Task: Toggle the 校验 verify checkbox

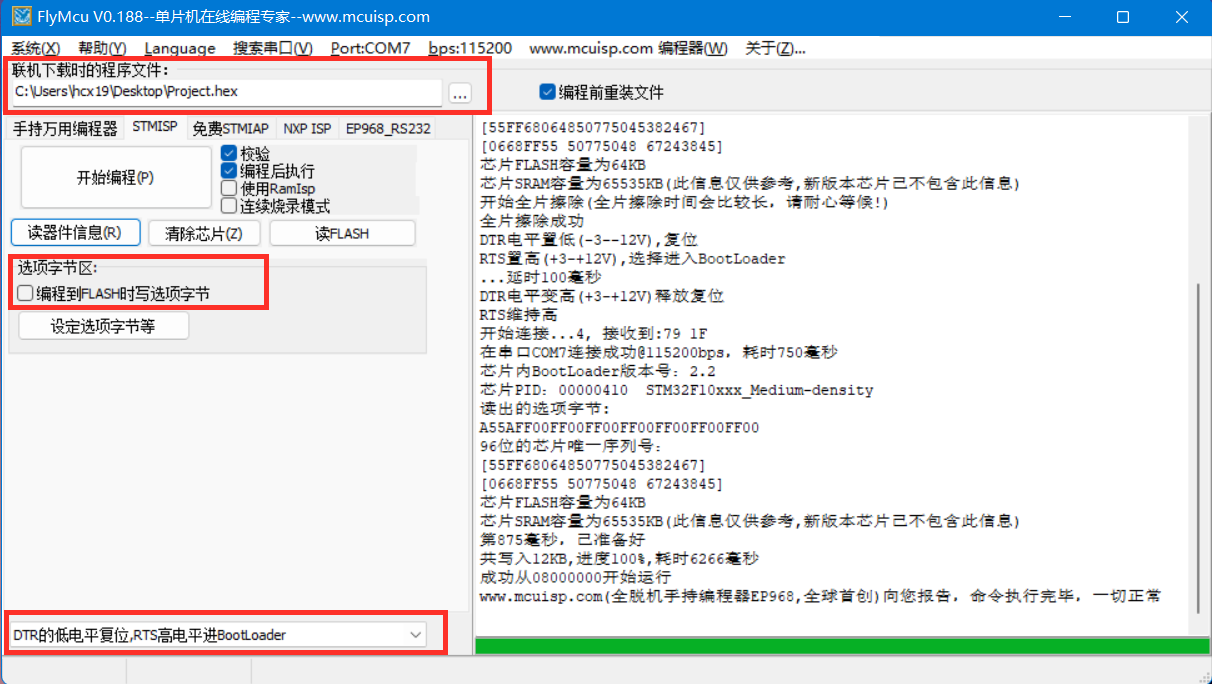Action: tap(229, 154)
